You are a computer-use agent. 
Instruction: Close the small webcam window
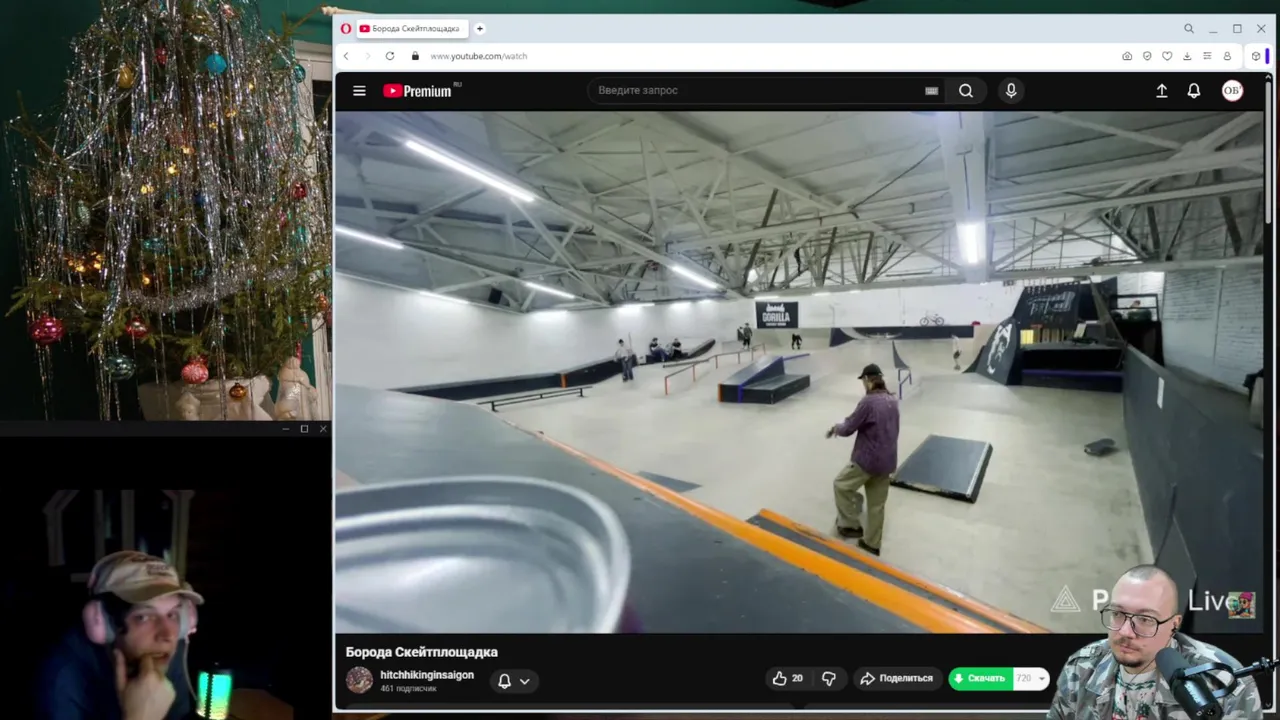click(x=323, y=429)
